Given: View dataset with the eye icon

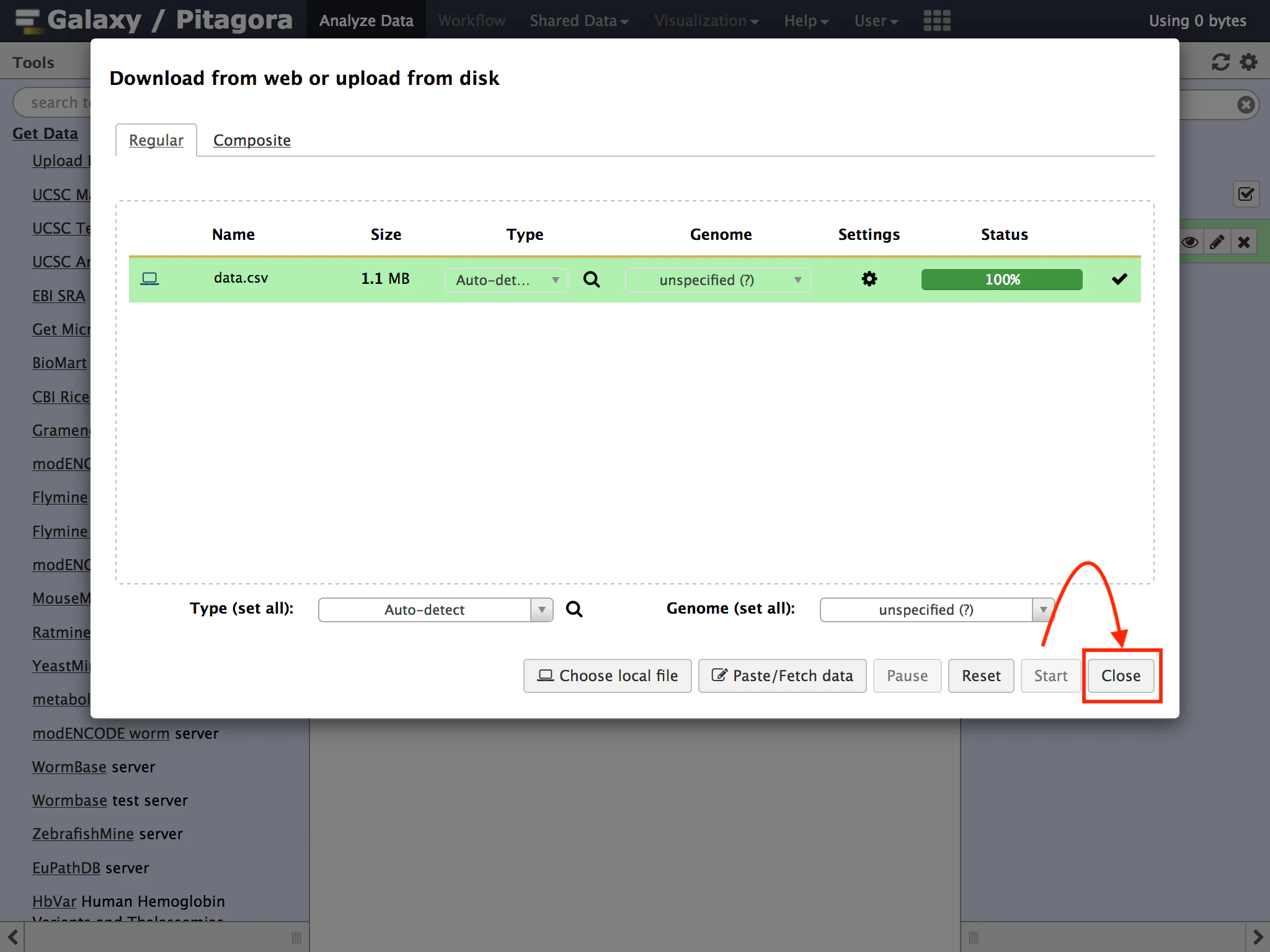Looking at the screenshot, I should tap(1189, 242).
